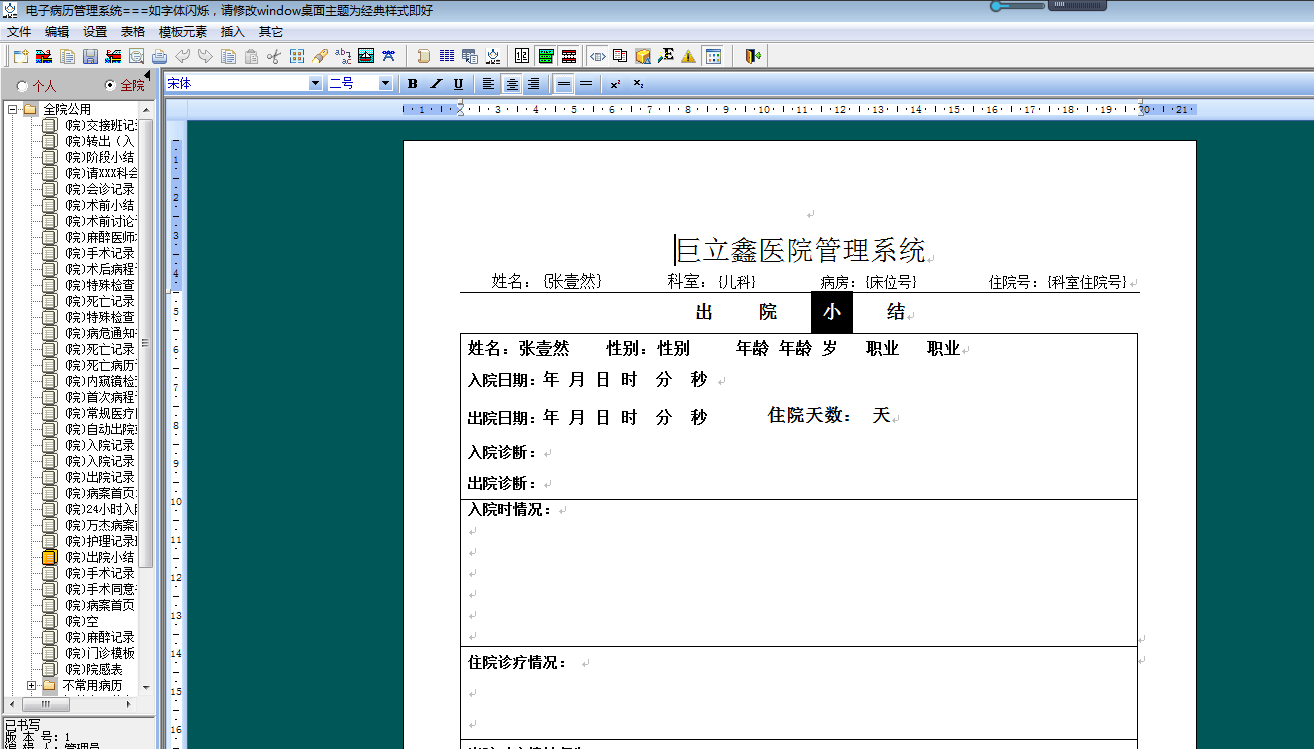
Task: Toggle underline formatting
Action: [x=458, y=84]
